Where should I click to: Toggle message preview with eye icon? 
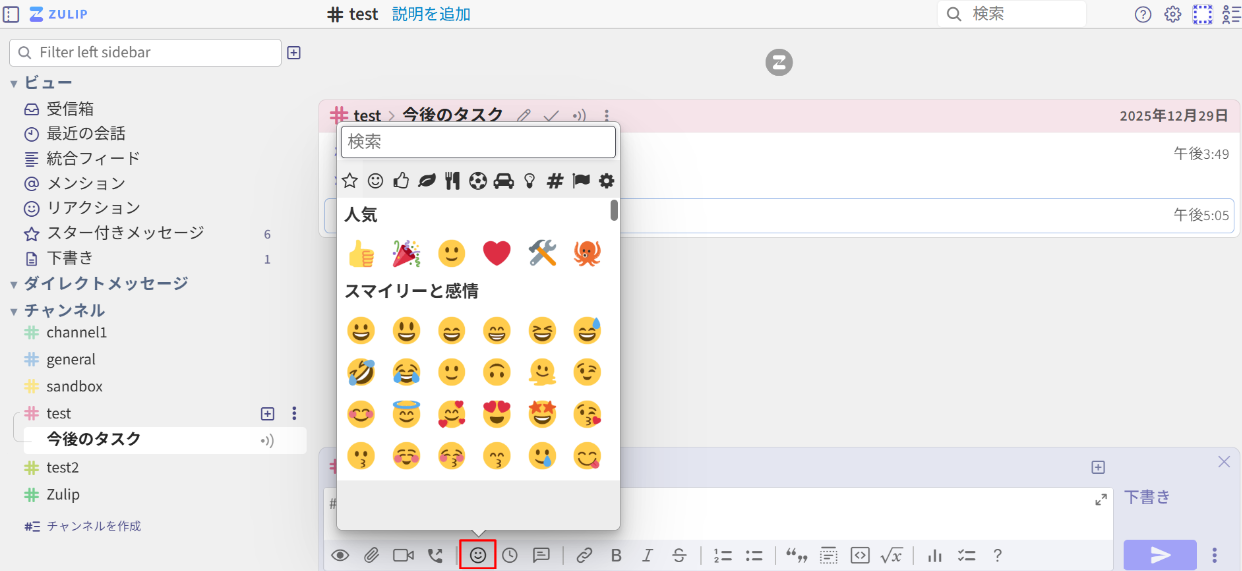tap(340, 555)
